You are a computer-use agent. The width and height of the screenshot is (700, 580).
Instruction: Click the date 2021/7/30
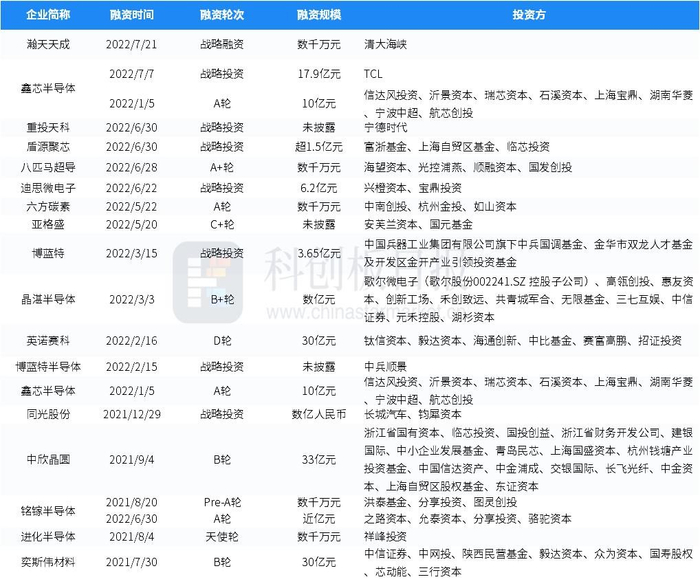[132, 562]
